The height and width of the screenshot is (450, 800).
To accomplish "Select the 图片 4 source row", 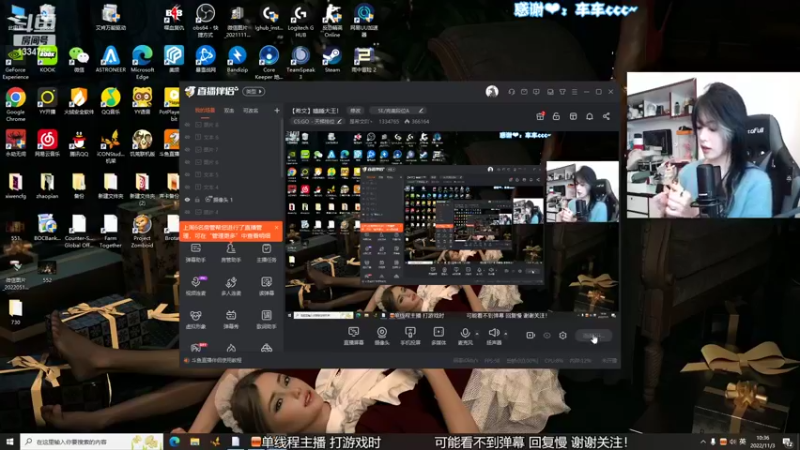I will point(231,212).
